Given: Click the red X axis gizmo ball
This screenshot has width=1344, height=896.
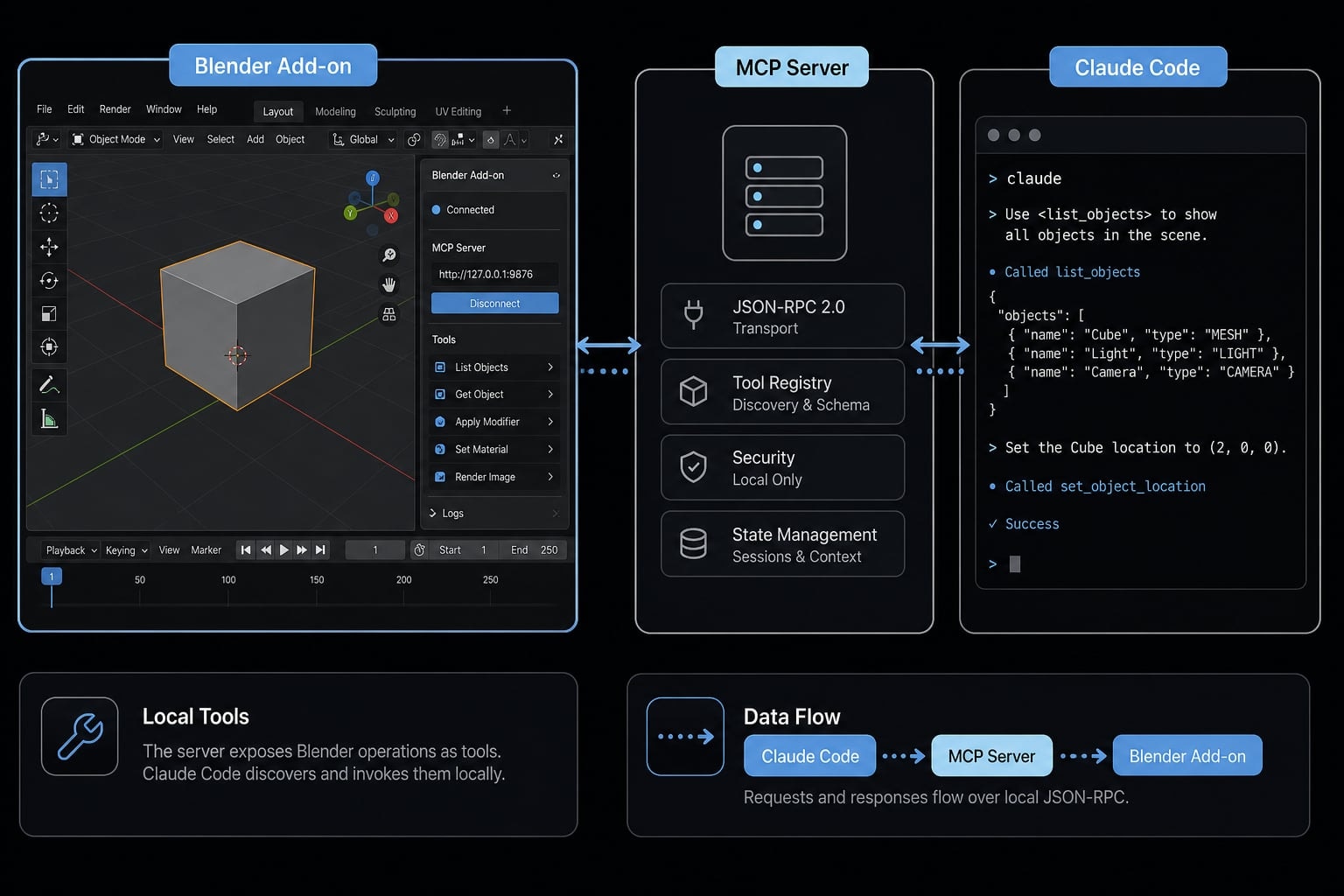Looking at the screenshot, I should pos(391,215).
